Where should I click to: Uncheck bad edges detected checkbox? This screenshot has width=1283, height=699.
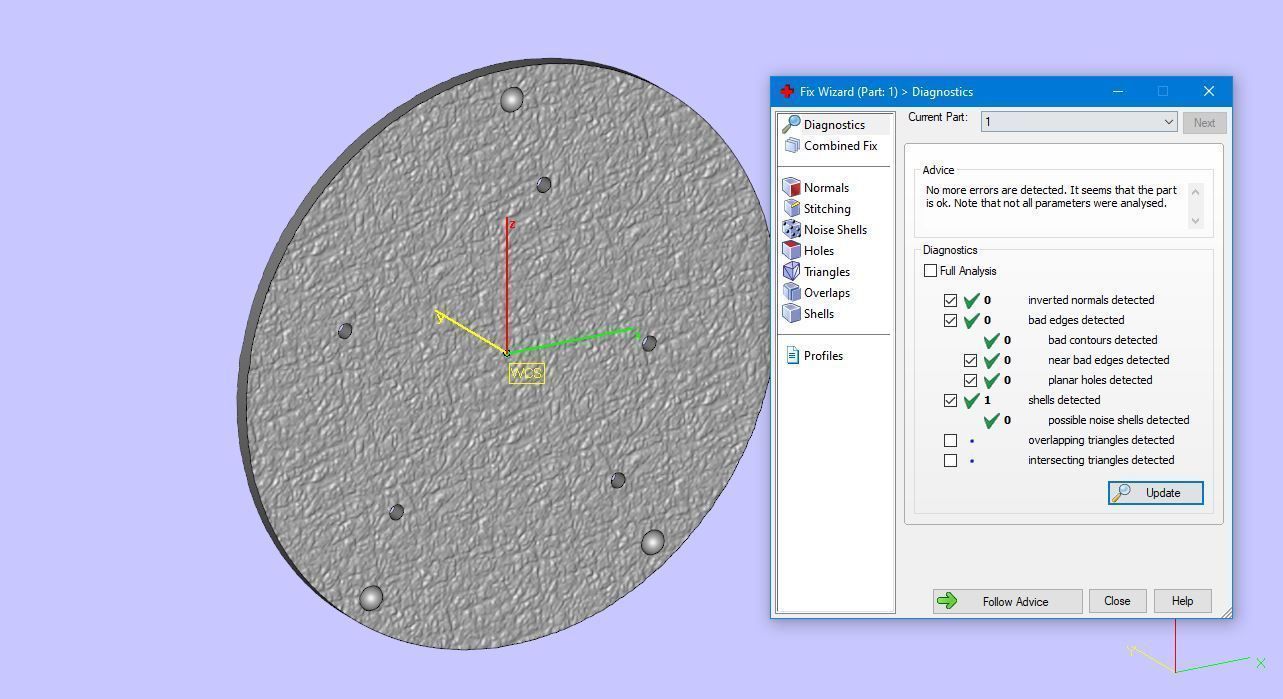(950, 320)
